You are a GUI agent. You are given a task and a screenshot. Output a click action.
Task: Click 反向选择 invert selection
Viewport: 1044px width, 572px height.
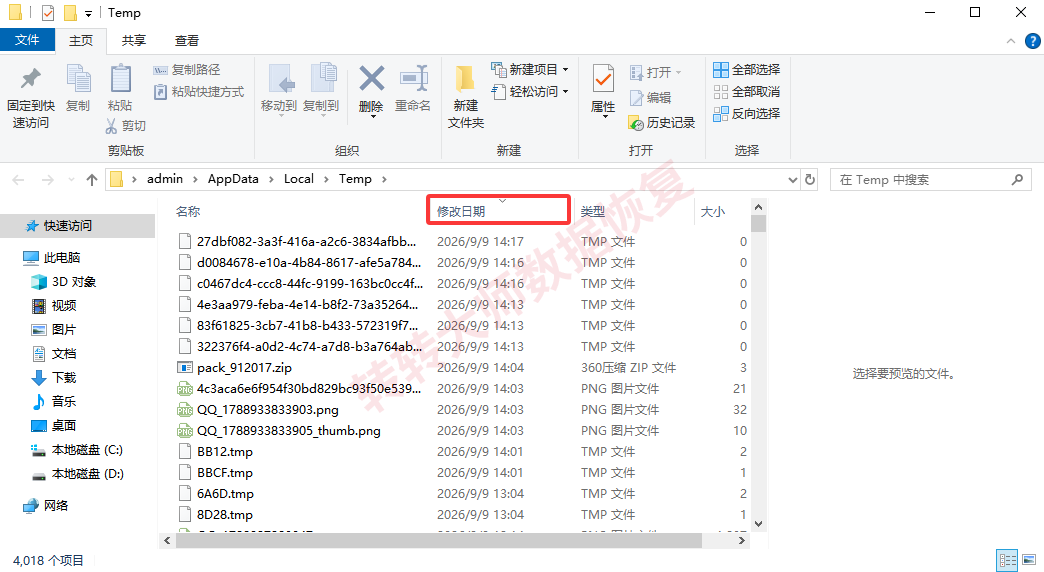point(746,113)
